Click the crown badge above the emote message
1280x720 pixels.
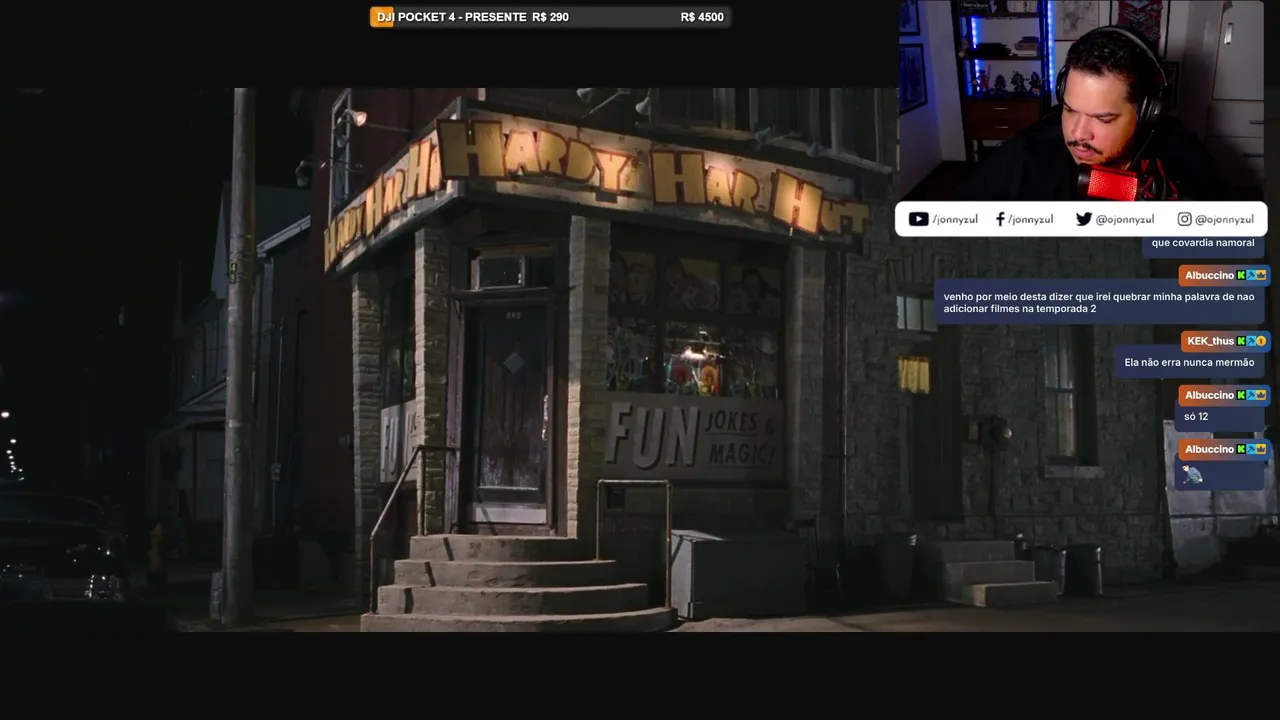[1261, 449]
